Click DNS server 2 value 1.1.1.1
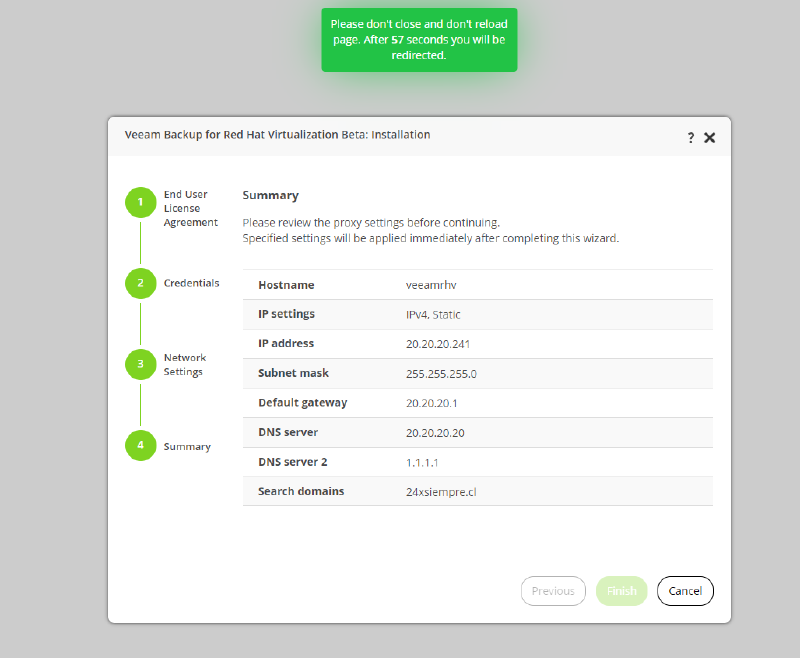 (x=422, y=463)
